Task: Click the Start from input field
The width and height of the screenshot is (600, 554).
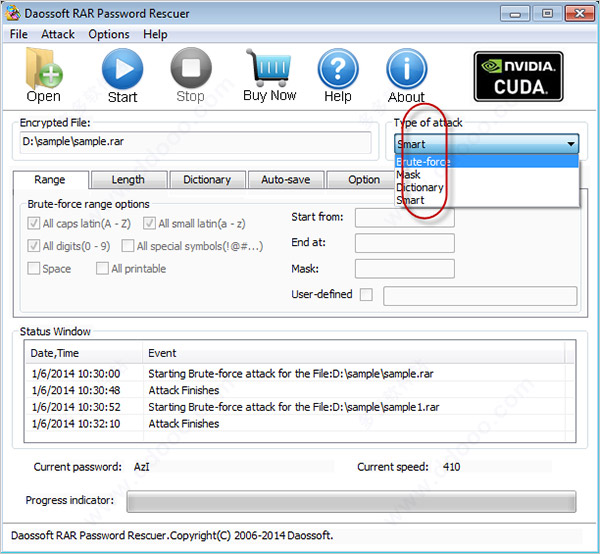Action: (404, 218)
